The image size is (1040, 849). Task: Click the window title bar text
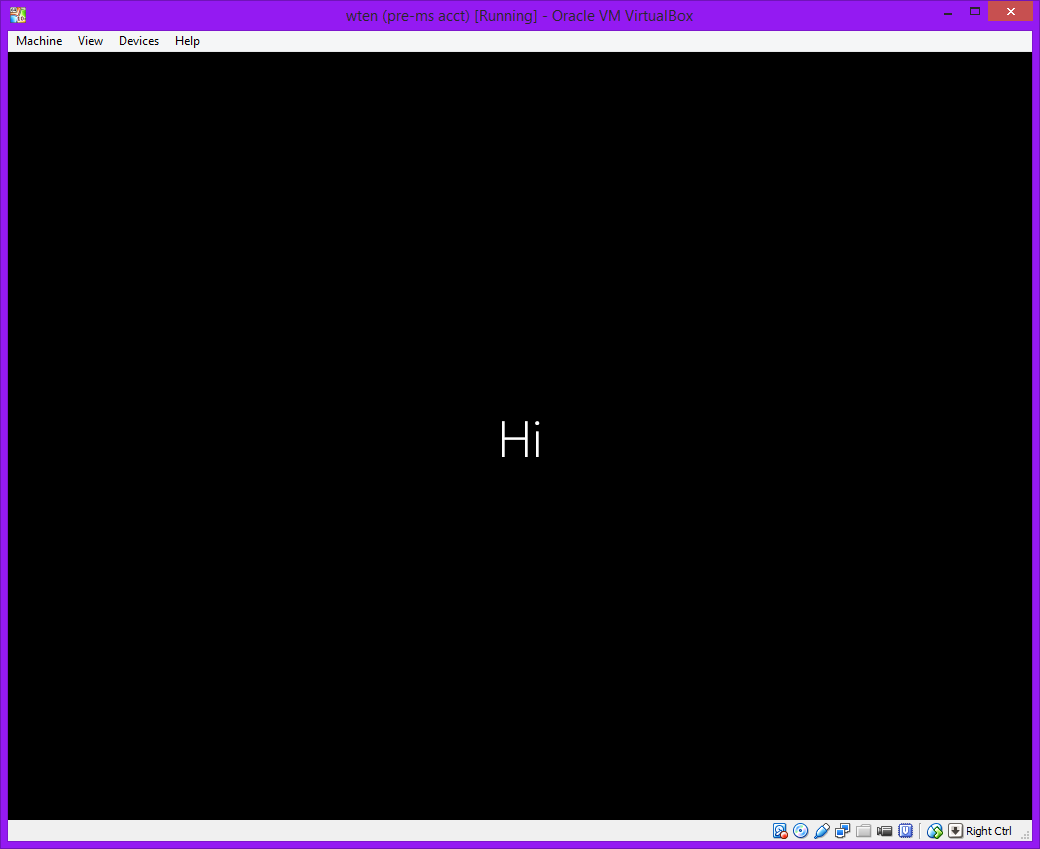pyautogui.click(x=519, y=15)
